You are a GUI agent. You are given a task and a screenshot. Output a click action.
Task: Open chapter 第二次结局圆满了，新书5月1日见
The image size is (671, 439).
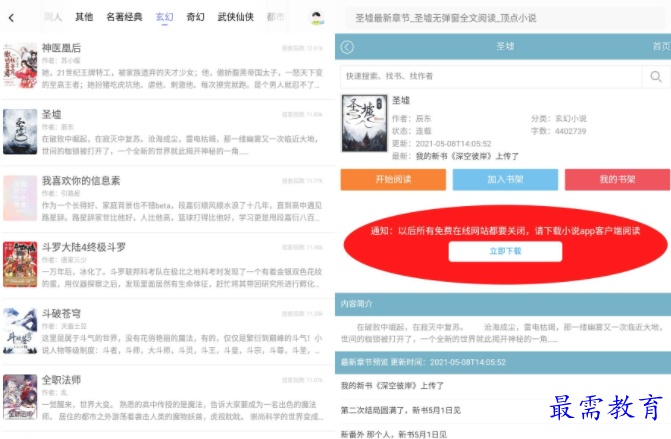click(x=401, y=410)
